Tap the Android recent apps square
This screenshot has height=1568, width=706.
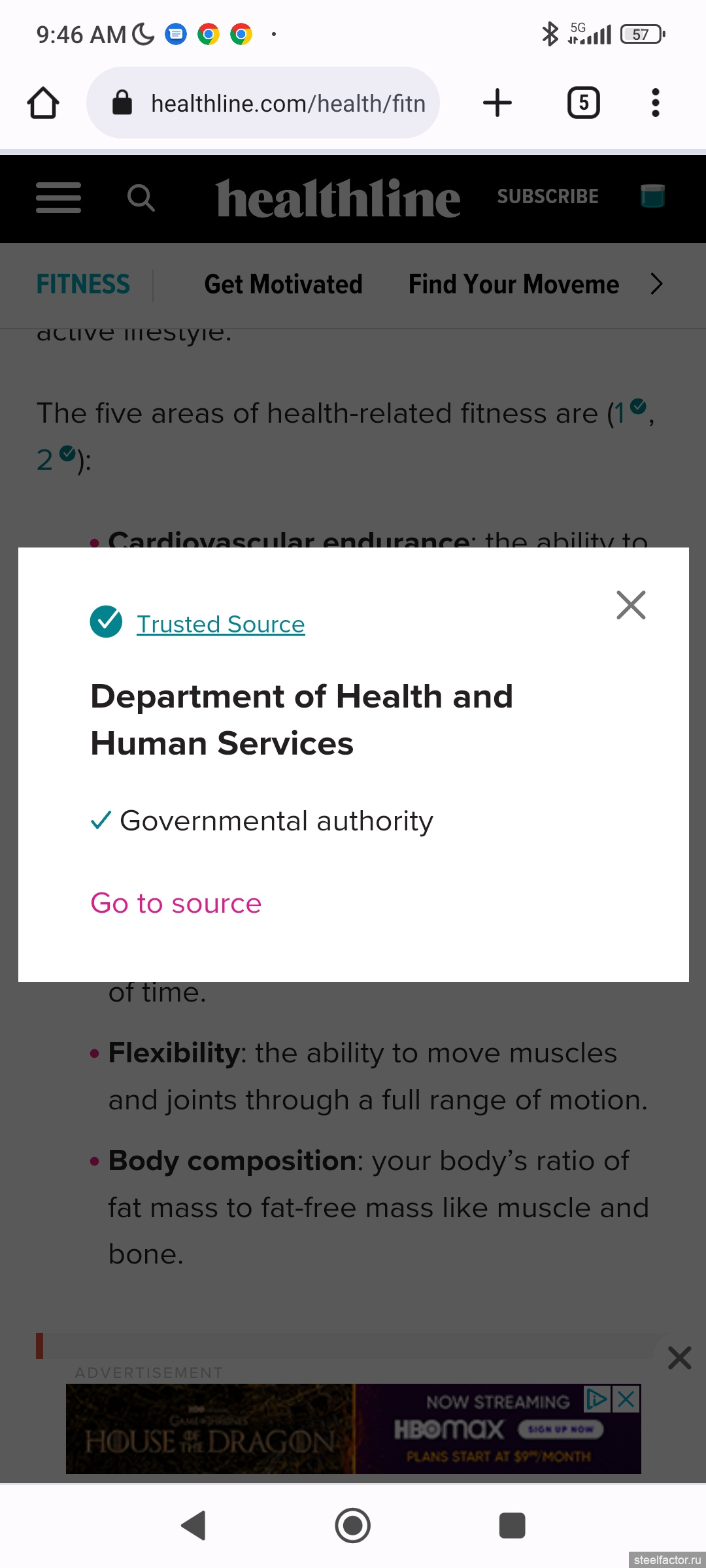(x=512, y=1526)
